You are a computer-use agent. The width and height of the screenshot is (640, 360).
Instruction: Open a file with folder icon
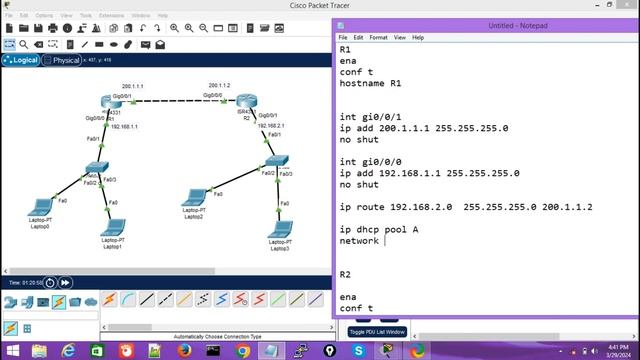point(24,28)
